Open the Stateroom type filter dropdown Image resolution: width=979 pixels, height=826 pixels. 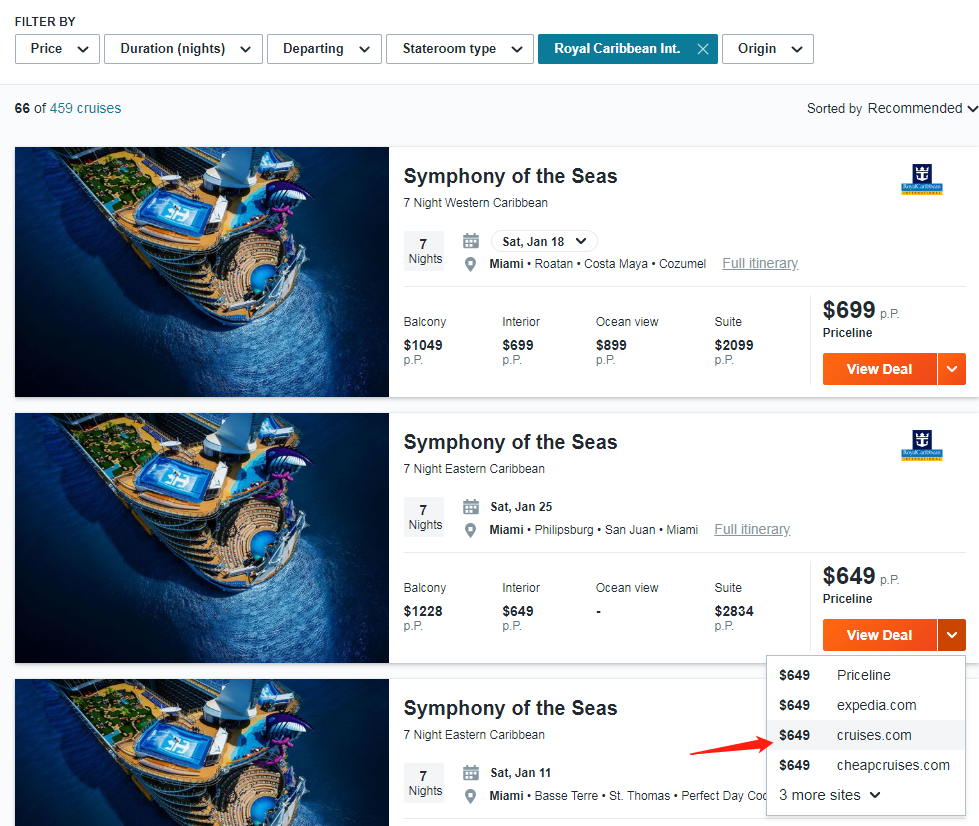[x=460, y=49]
